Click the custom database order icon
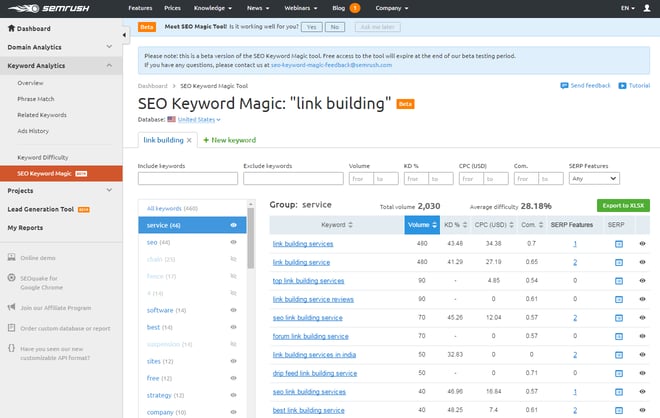Image resolution: width=660 pixels, height=418 pixels. coord(11,327)
